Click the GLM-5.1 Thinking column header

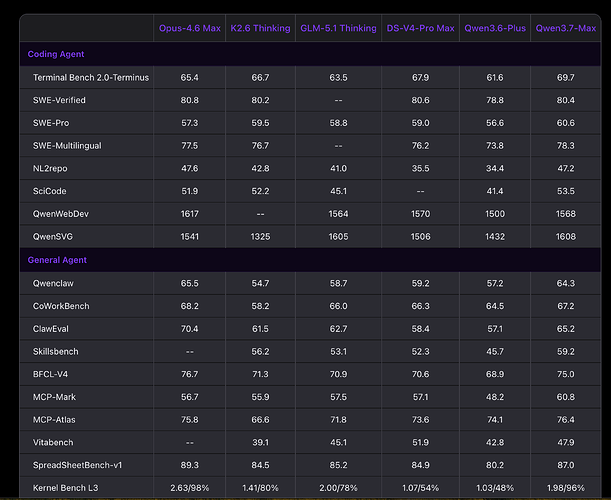(x=338, y=28)
